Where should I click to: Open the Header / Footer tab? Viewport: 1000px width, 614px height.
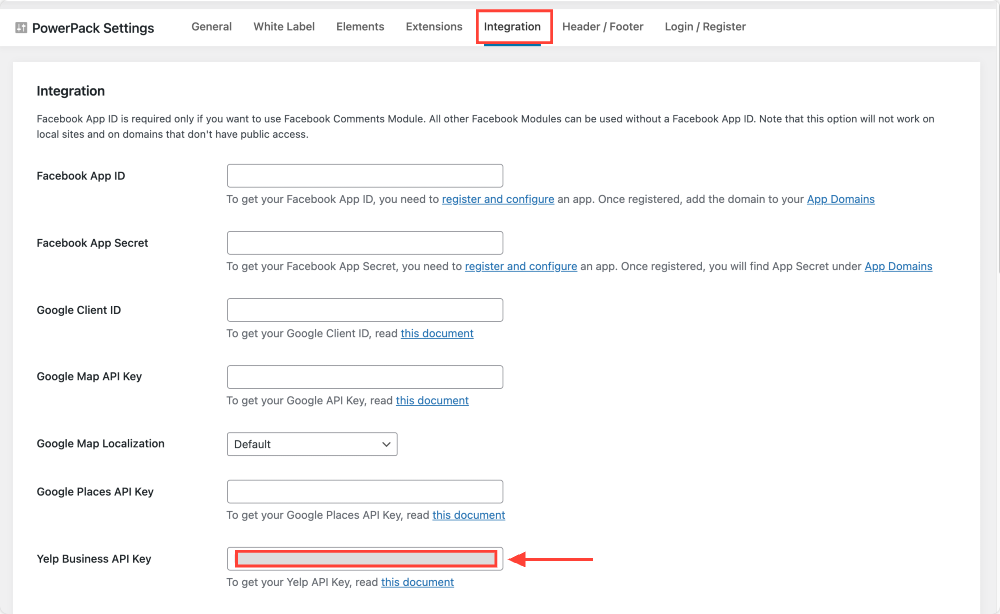coord(602,27)
